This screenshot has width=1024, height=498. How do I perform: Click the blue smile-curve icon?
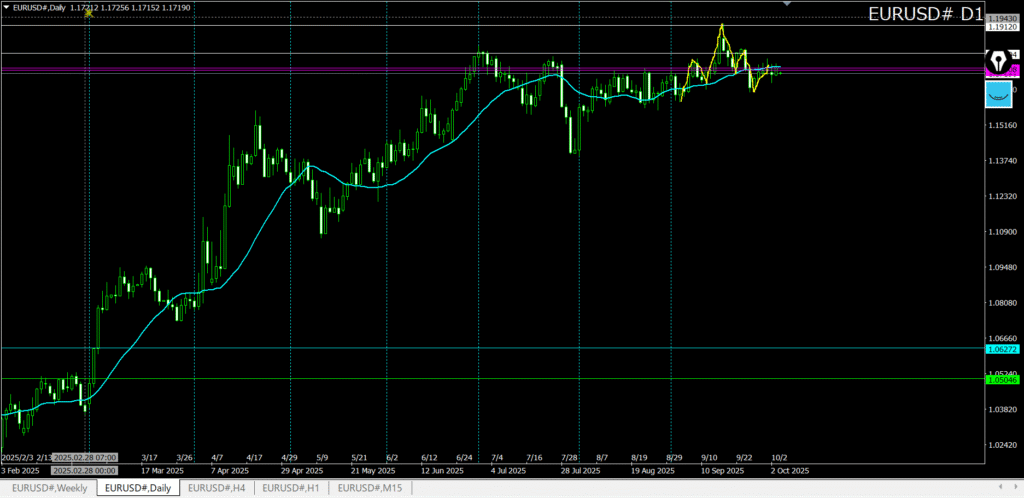pyautogui.click(x=998, y=93)
